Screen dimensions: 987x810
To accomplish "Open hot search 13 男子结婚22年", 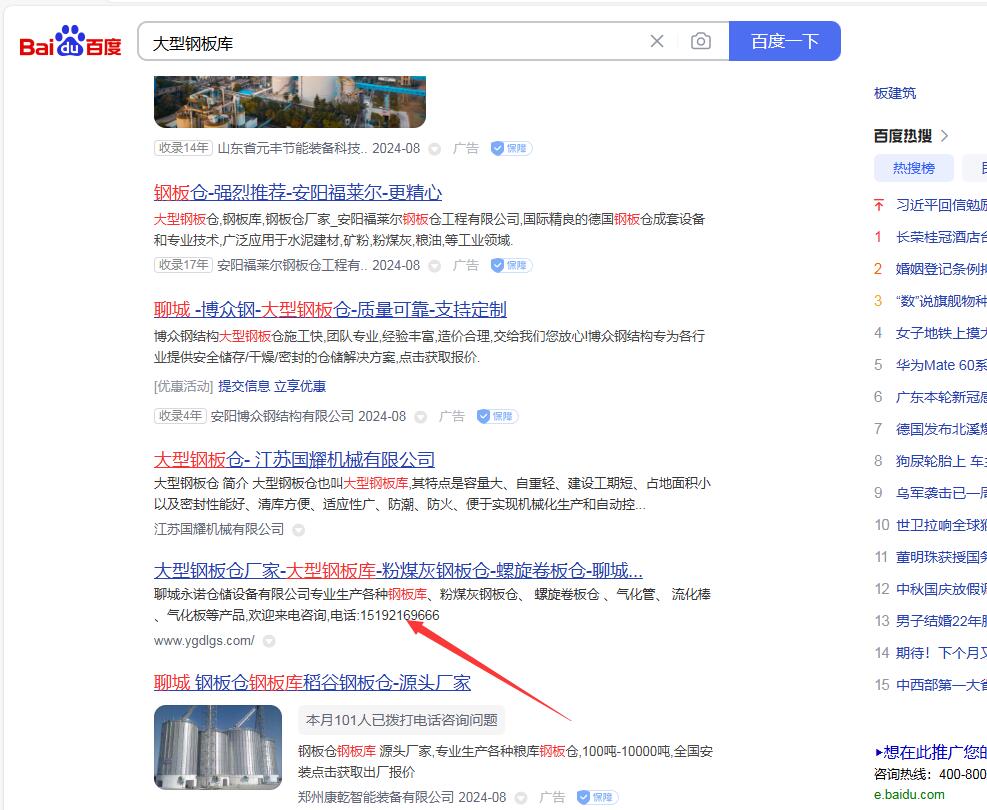I will tap(941, 621).
